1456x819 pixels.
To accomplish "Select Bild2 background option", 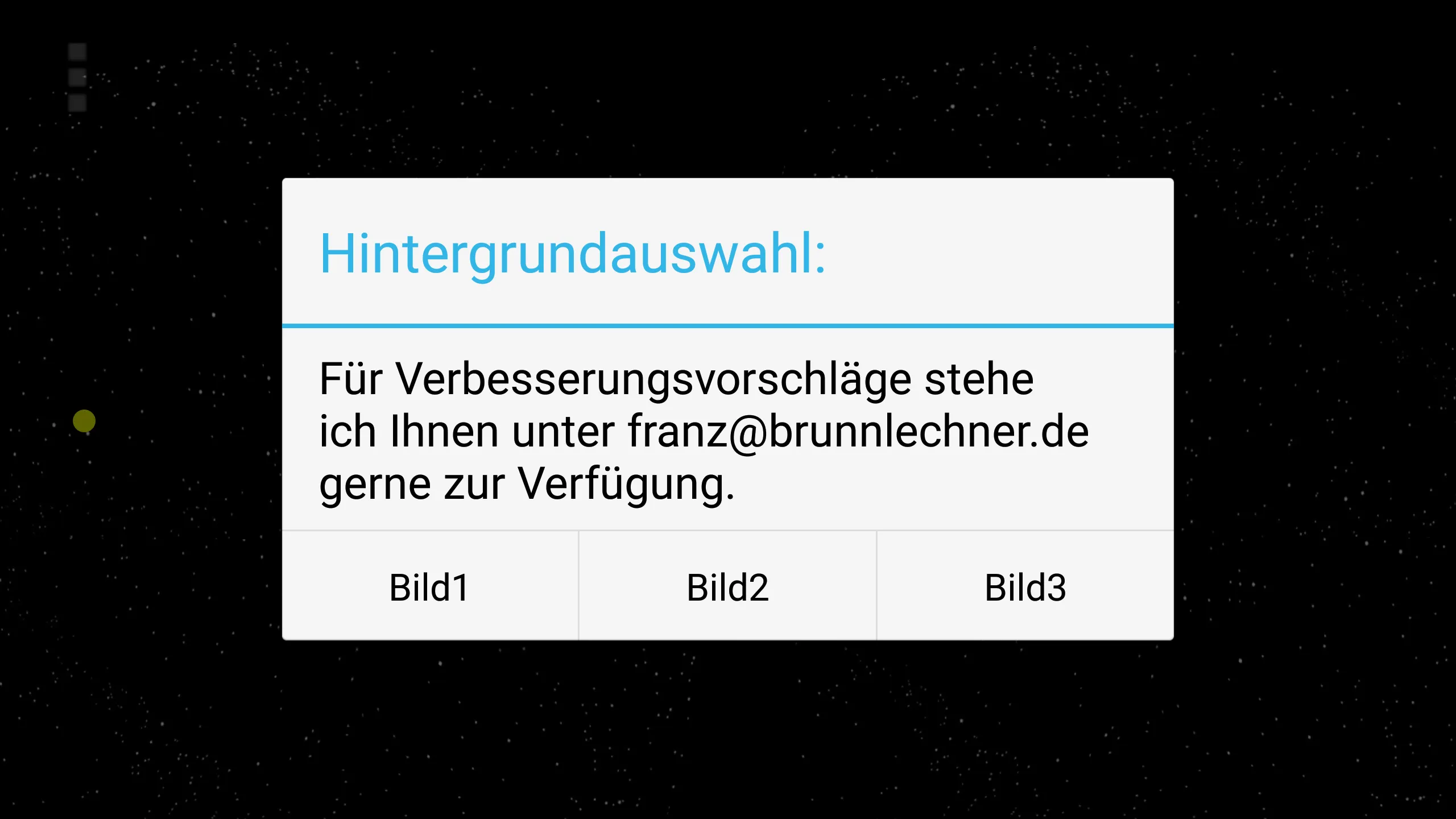I will click(727, 586).
